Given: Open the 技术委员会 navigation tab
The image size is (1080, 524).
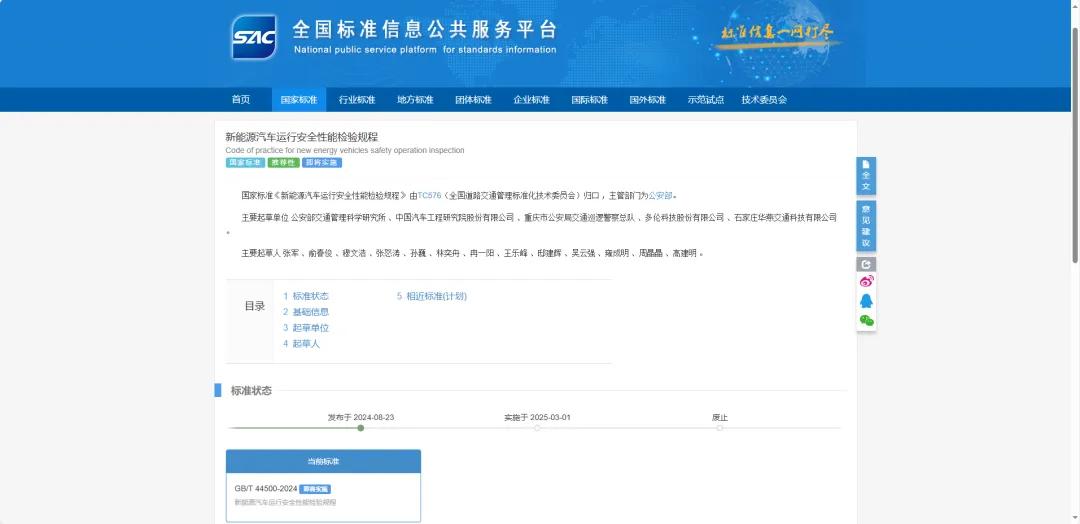Looking at the screenshot, I should point(765,99).
